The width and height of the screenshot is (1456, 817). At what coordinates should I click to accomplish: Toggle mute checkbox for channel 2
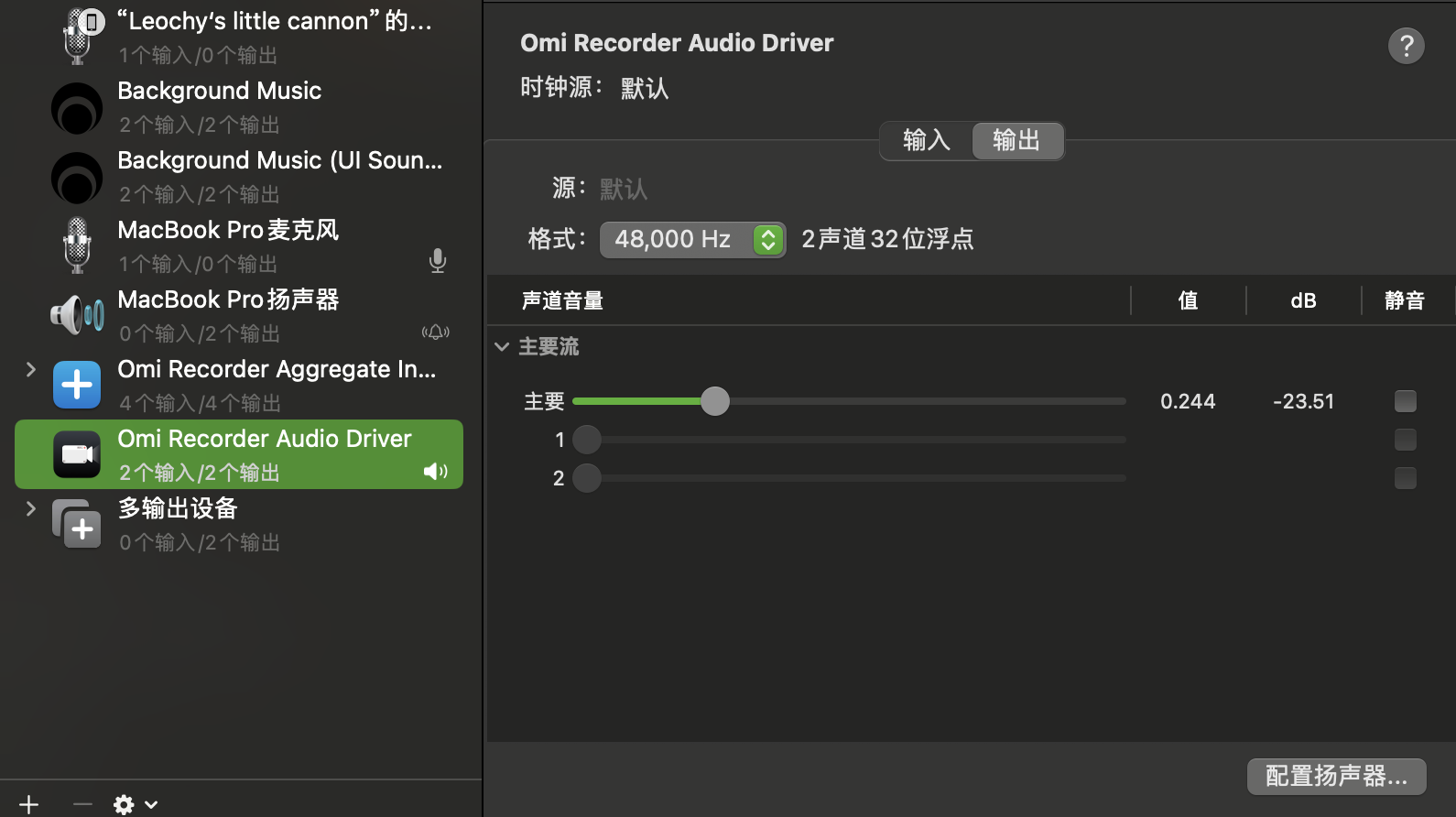(x=1406, y=478)
